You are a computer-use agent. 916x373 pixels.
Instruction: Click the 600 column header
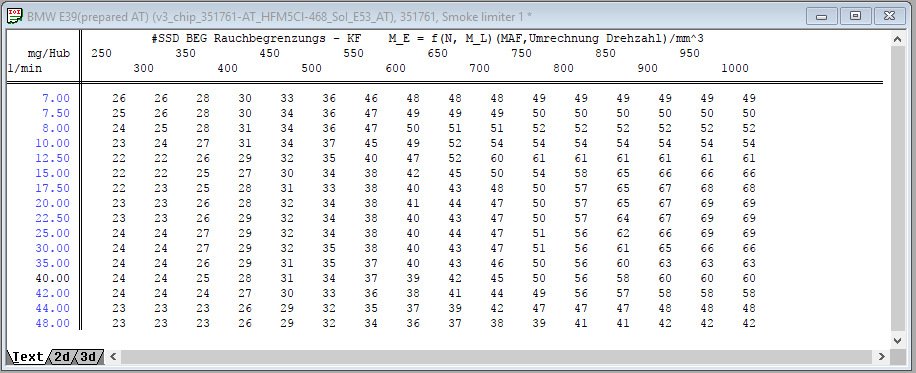click(x=396, y=68)
